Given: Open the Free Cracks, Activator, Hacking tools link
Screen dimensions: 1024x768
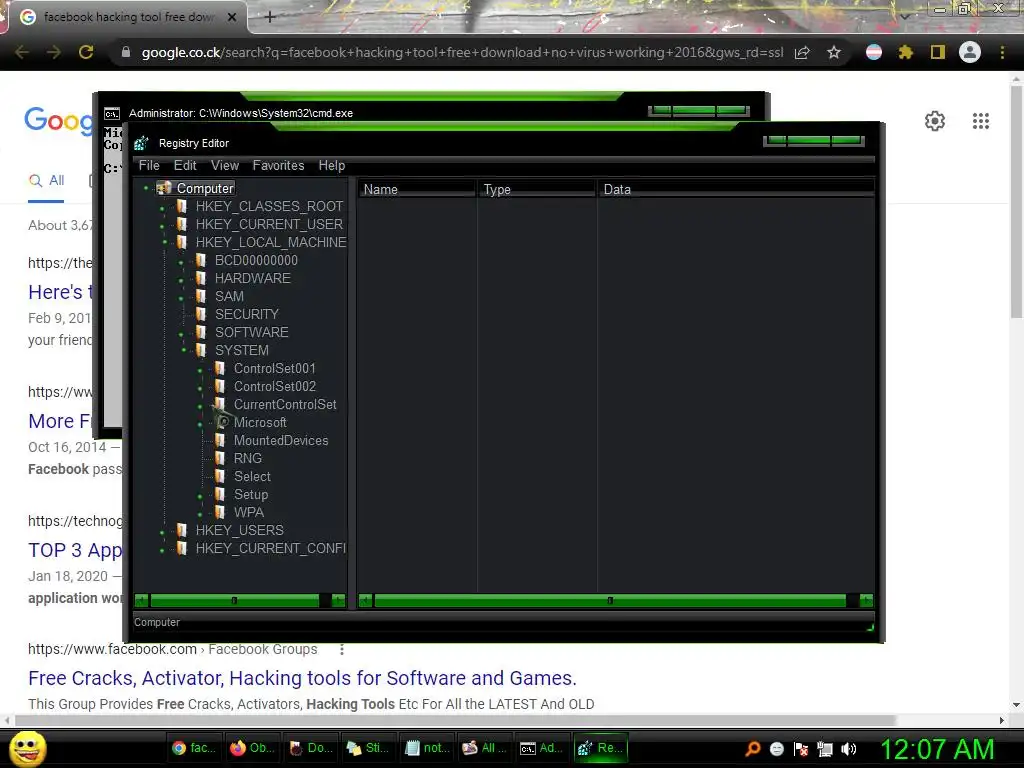Looking at the screenshot, I should pyautogui.click(x=302, y=679).
